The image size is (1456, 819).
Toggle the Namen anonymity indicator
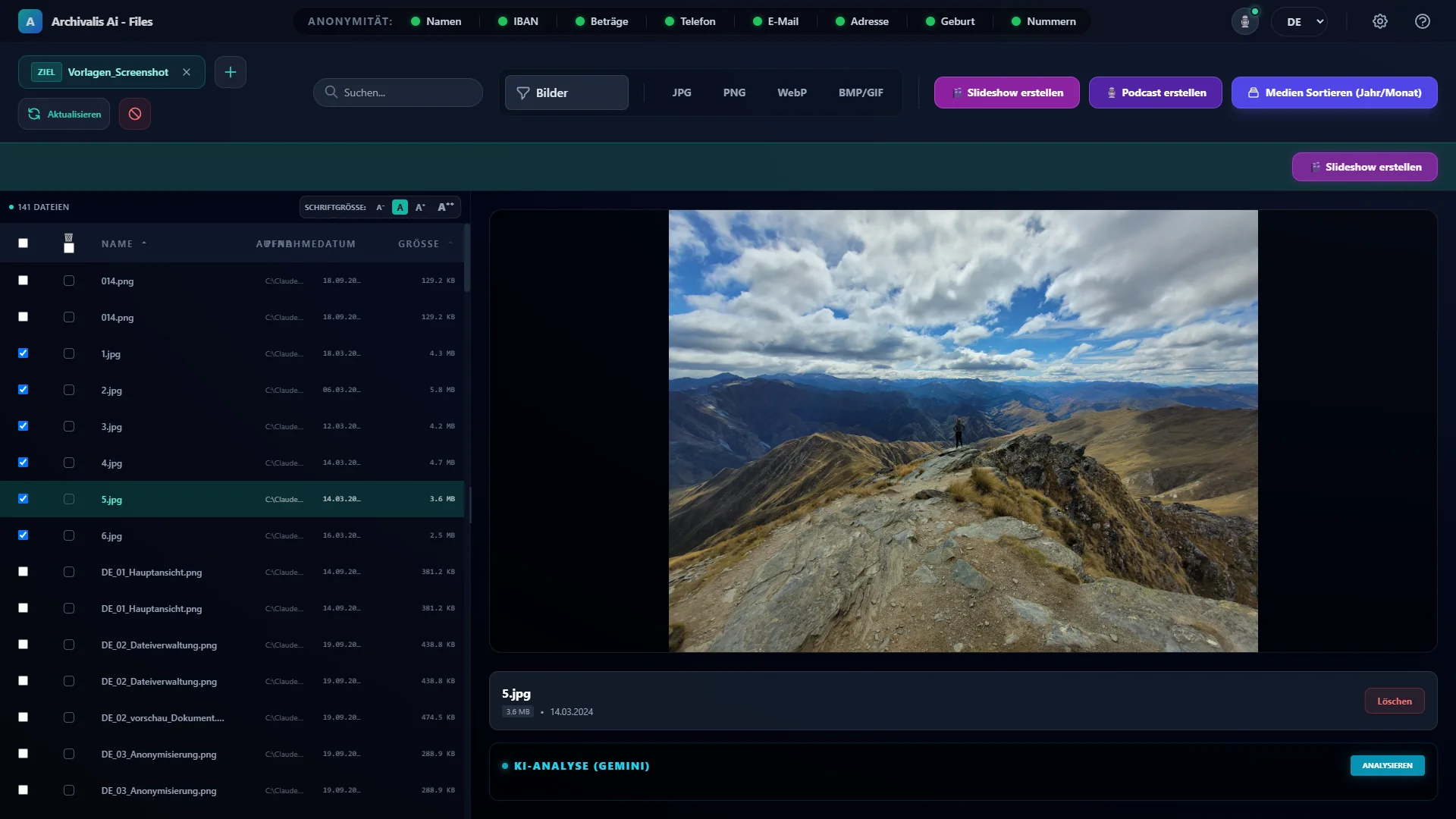click(x=436, y=21)
